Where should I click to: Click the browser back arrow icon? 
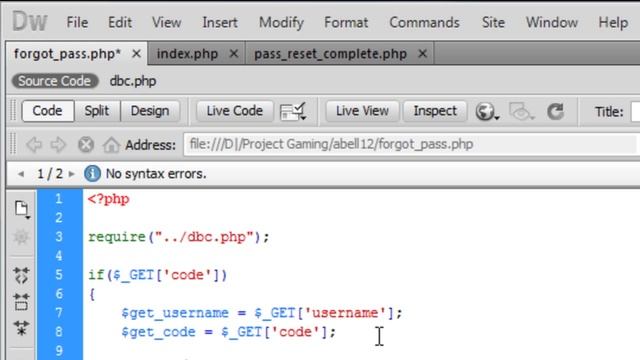tap(34, 144)
